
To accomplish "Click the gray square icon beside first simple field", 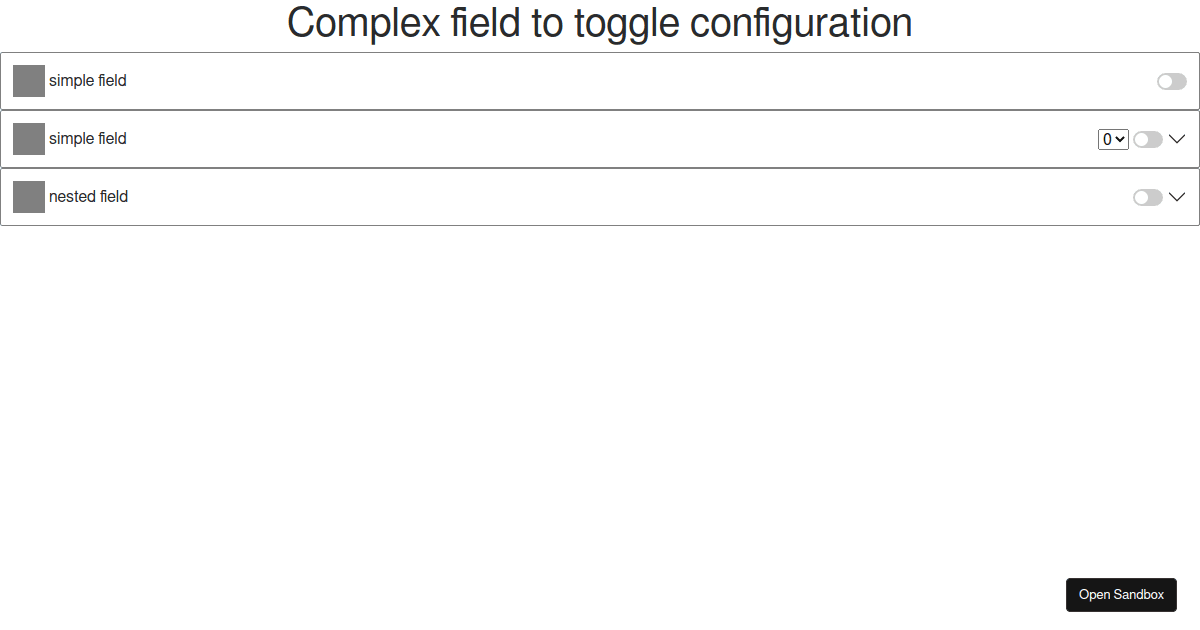I will click(x=28, y=81).
